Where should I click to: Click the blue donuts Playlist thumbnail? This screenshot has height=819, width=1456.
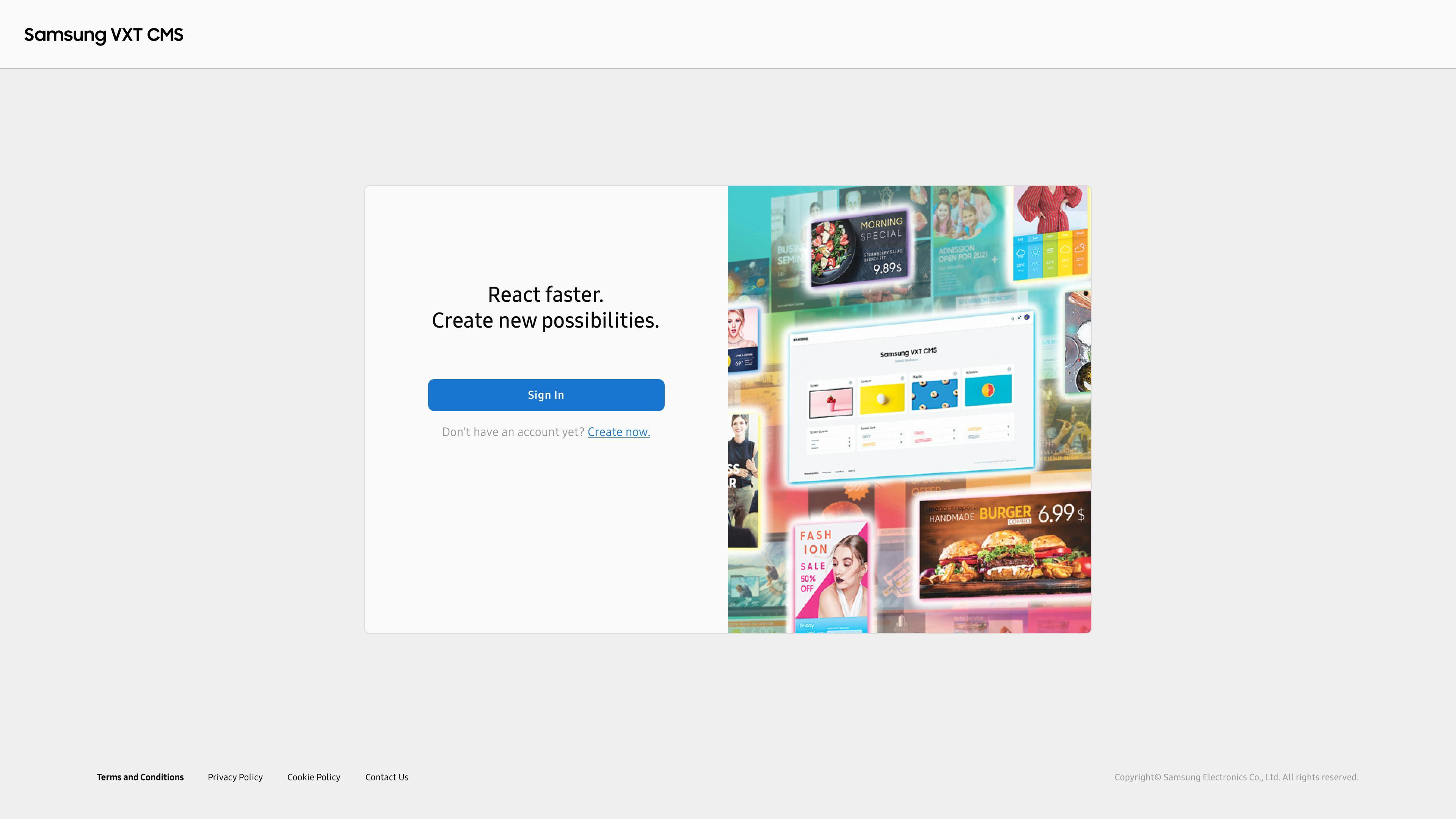click(x=934, y=394)
